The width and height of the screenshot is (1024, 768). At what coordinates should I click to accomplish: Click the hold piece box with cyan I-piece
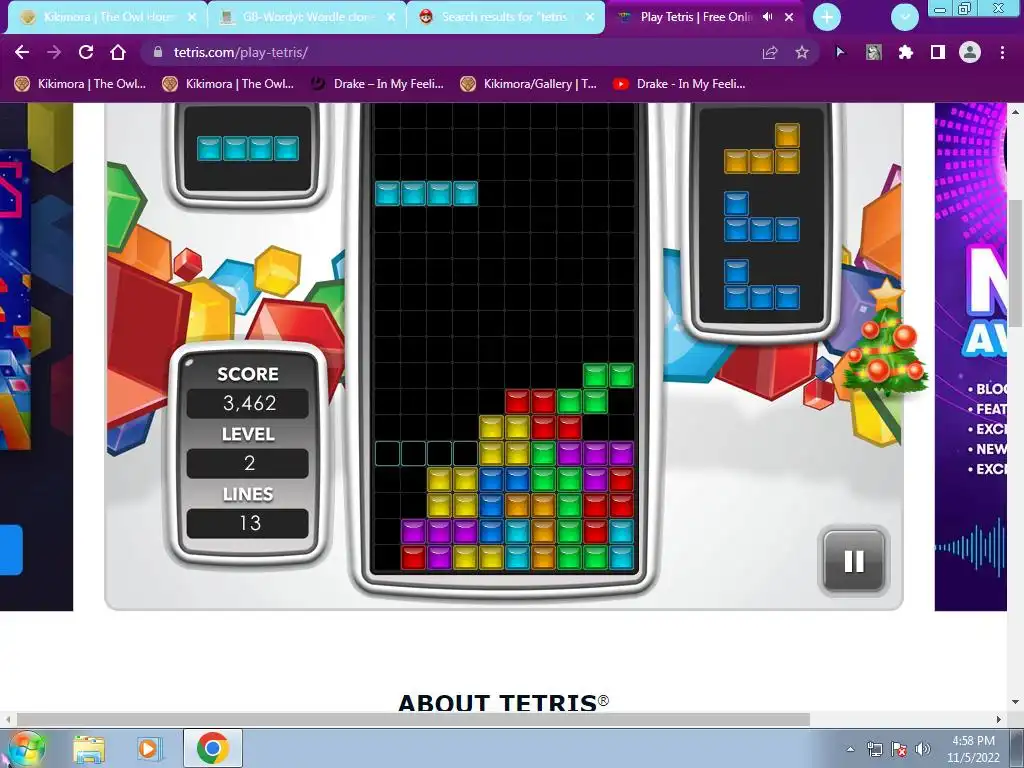click(248, 149)
